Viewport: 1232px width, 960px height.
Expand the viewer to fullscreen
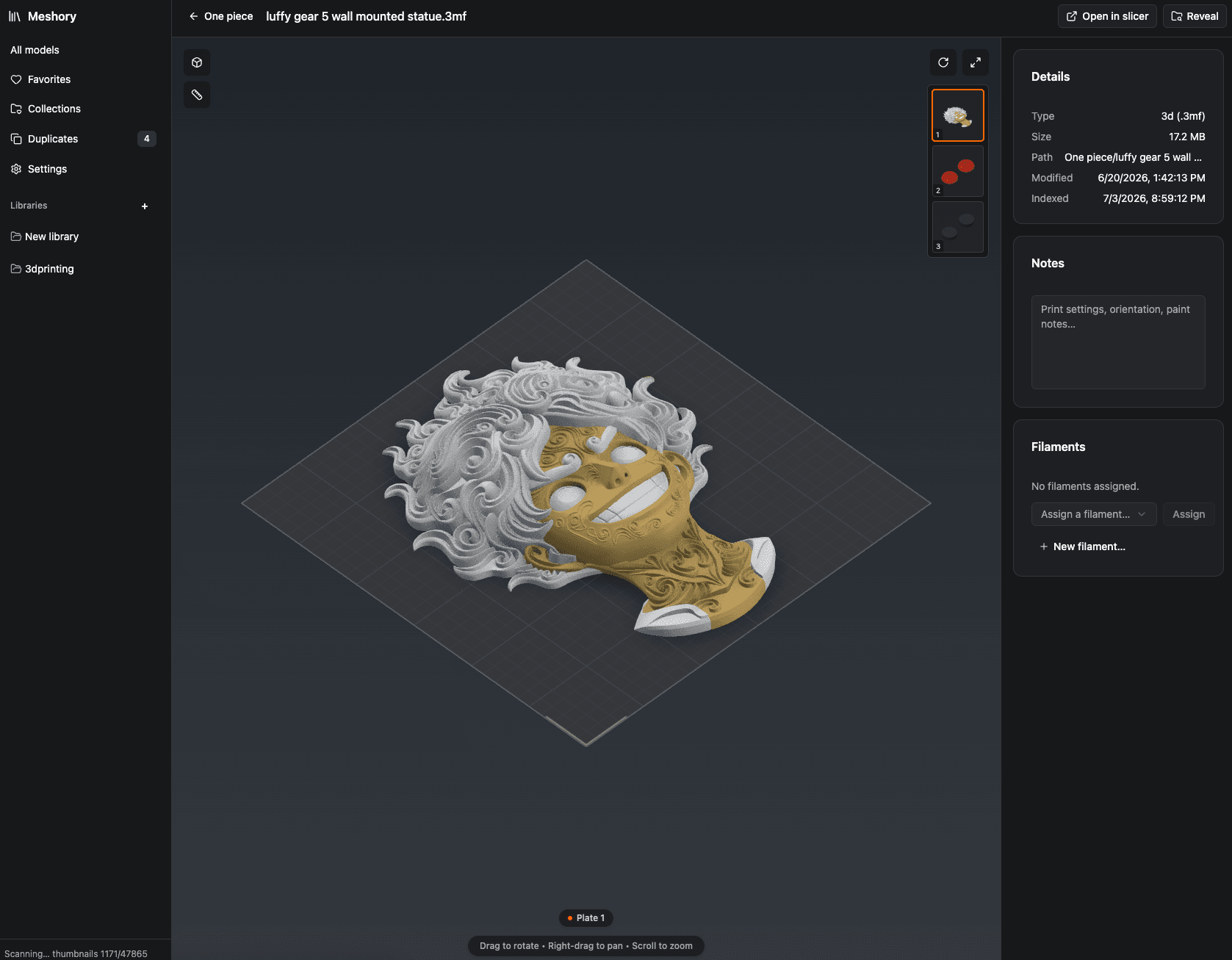pyautogui.click(x=976, y=62)
